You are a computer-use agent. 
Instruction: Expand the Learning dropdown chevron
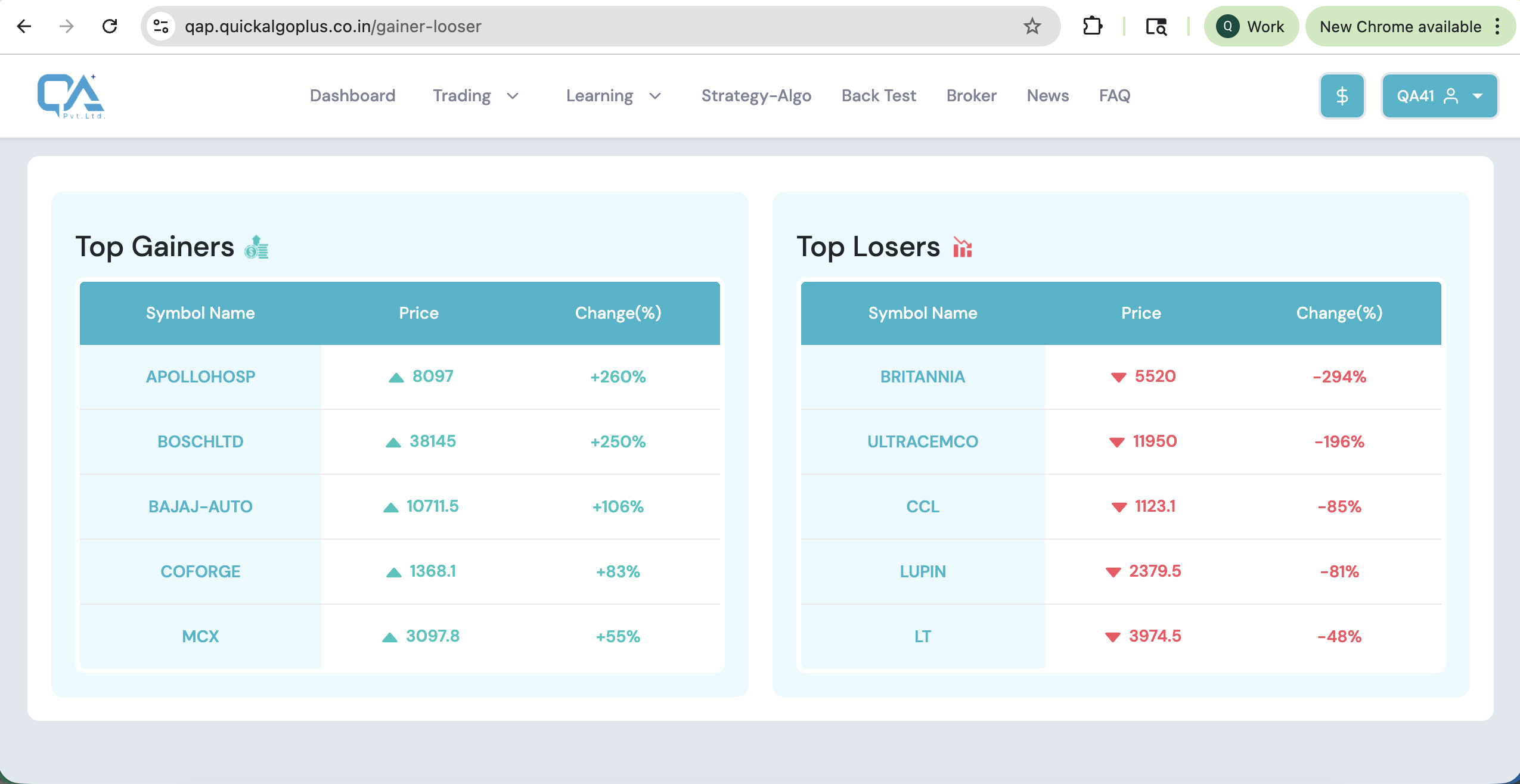[655, 96]
